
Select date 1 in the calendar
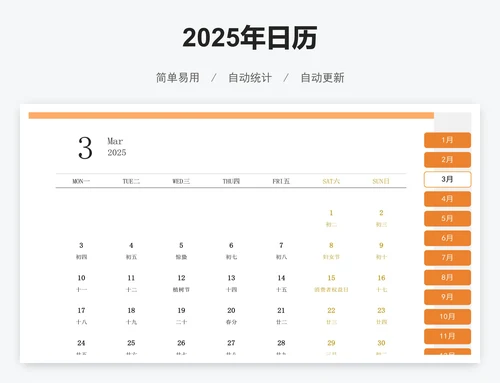point(331,213)
